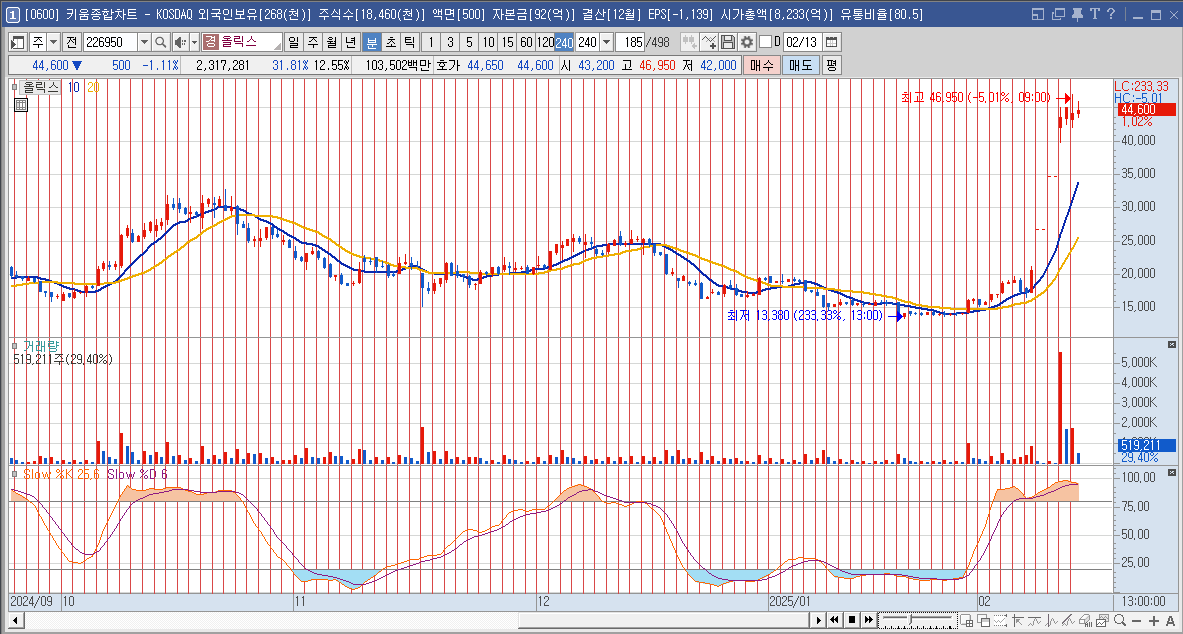Image resolution: width=1183 pixels, height=634 pixels.
Task: Open the 240 interval dropdown arrow
Action: tap(606, 42)
